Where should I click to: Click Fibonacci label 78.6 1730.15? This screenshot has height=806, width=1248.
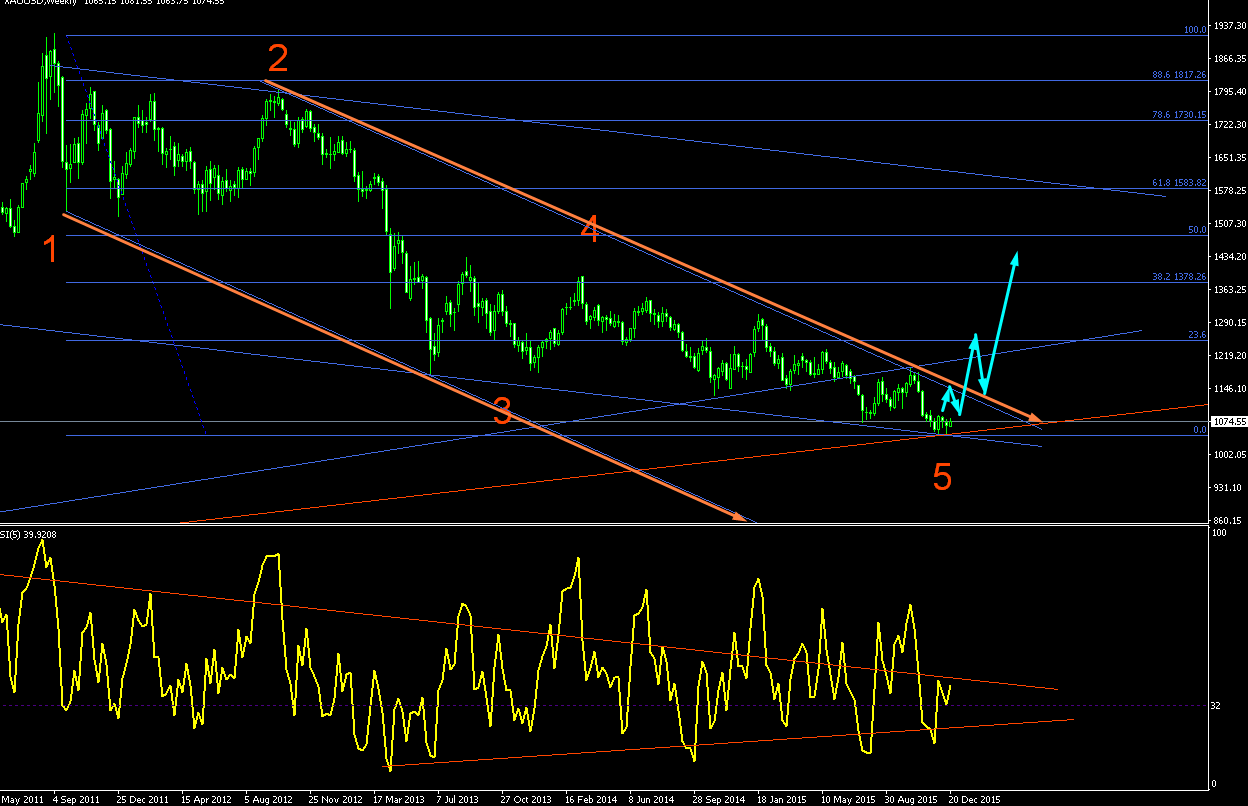click(1179, 115)
